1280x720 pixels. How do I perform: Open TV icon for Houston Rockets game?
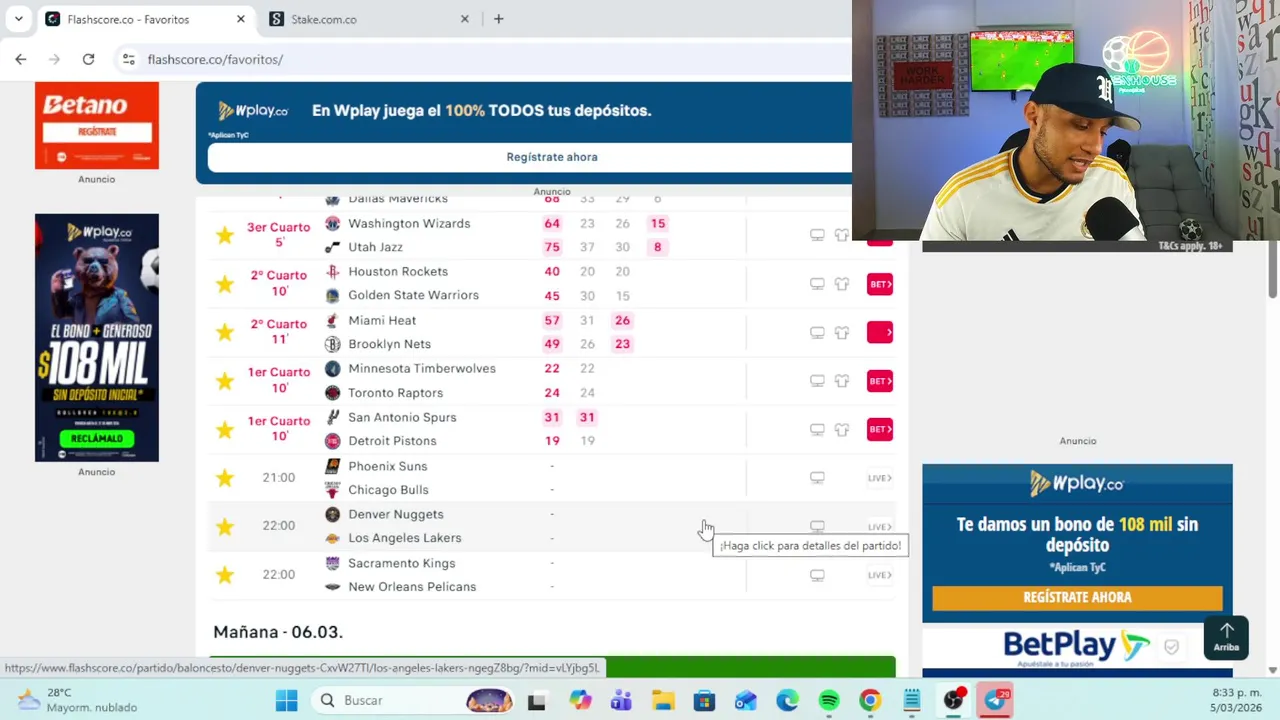point(817,284)
